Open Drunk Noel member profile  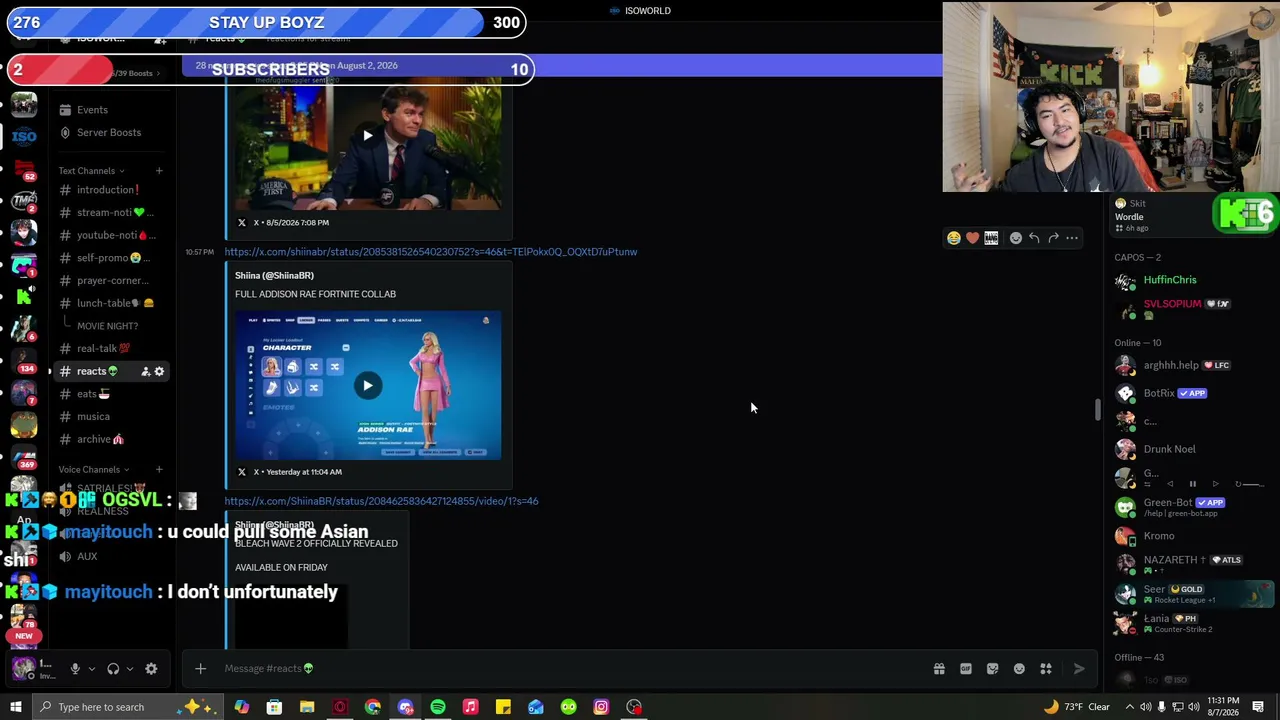coord(1169,450)
